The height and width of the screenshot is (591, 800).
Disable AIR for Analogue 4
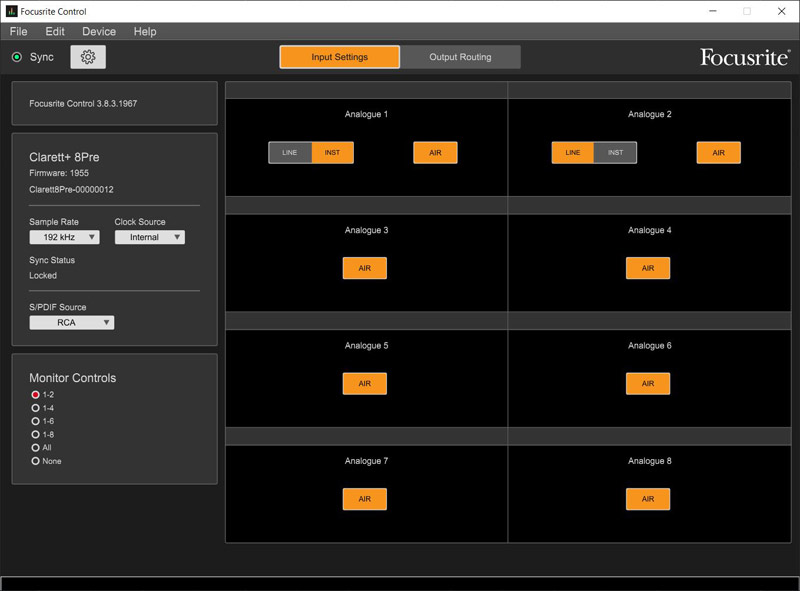(x=648, y=268)
